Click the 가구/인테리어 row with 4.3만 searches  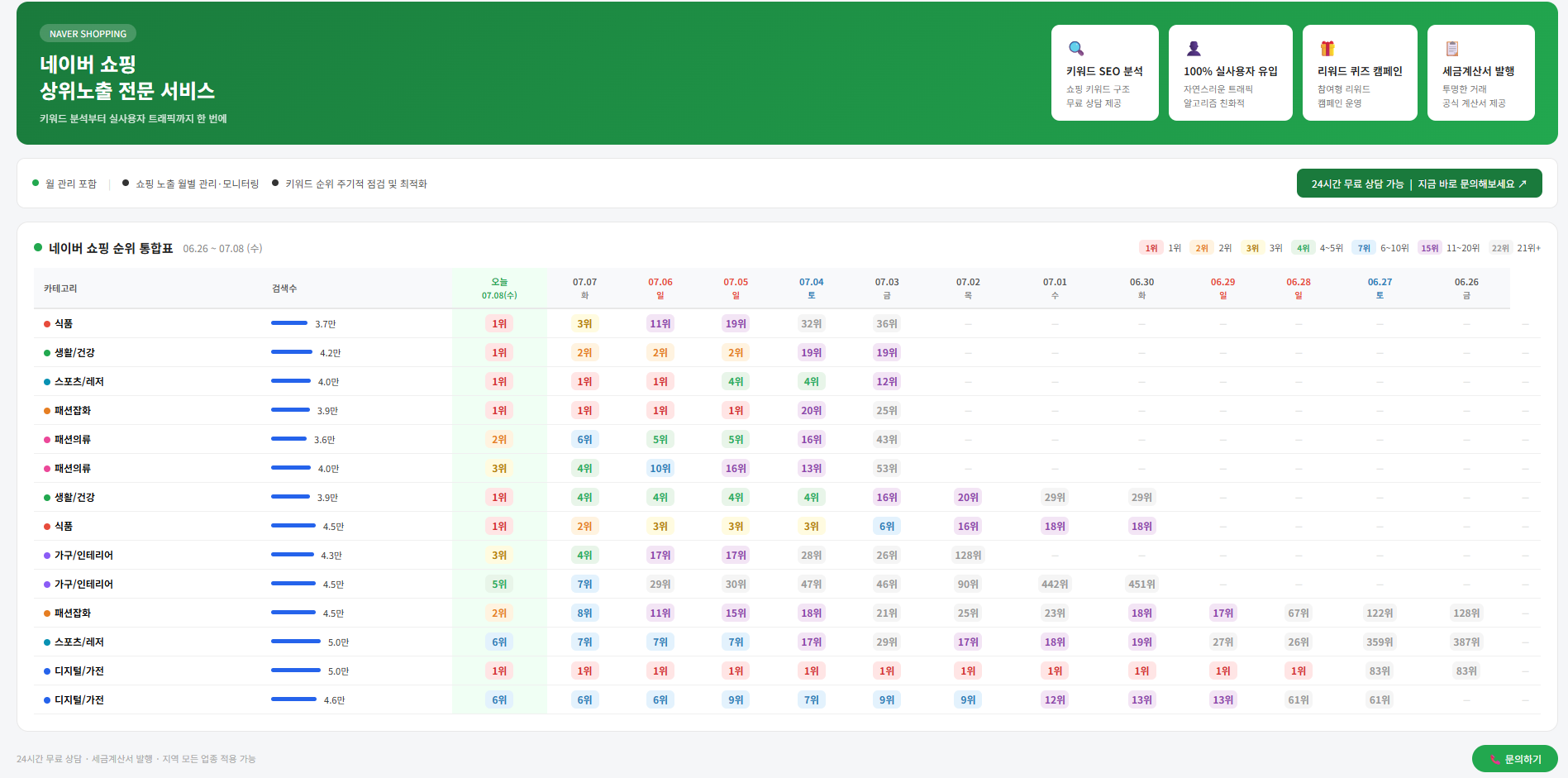(x=787, y=555)
